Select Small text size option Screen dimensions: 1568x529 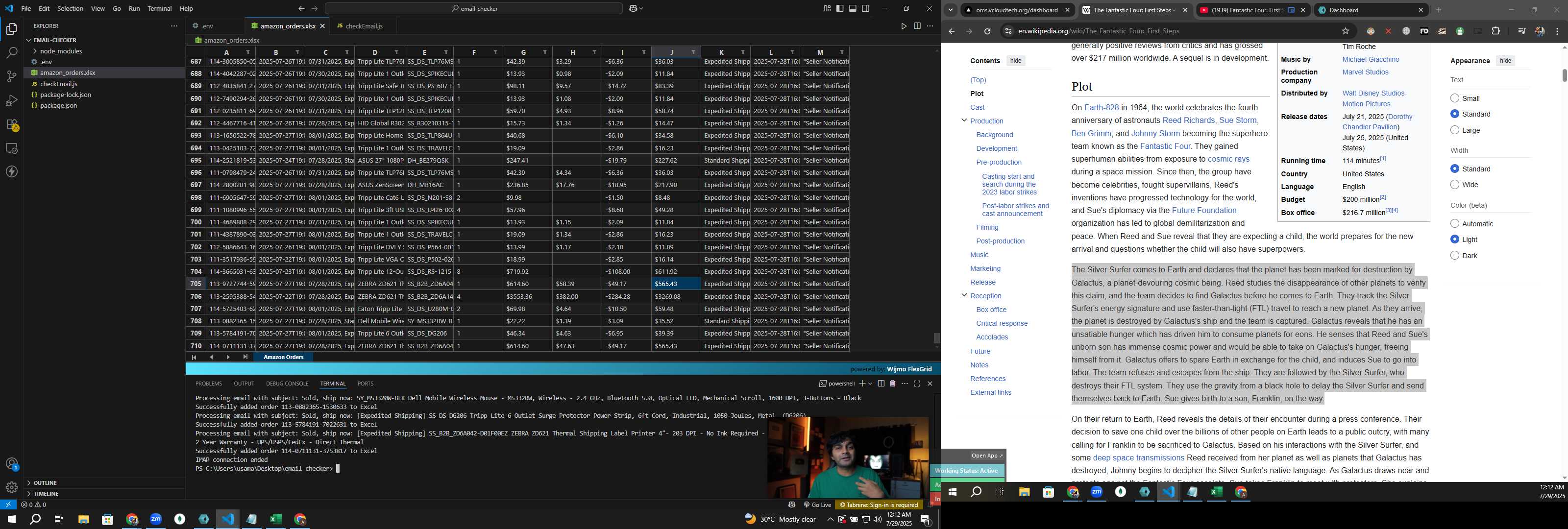[x=1454, y=98]
